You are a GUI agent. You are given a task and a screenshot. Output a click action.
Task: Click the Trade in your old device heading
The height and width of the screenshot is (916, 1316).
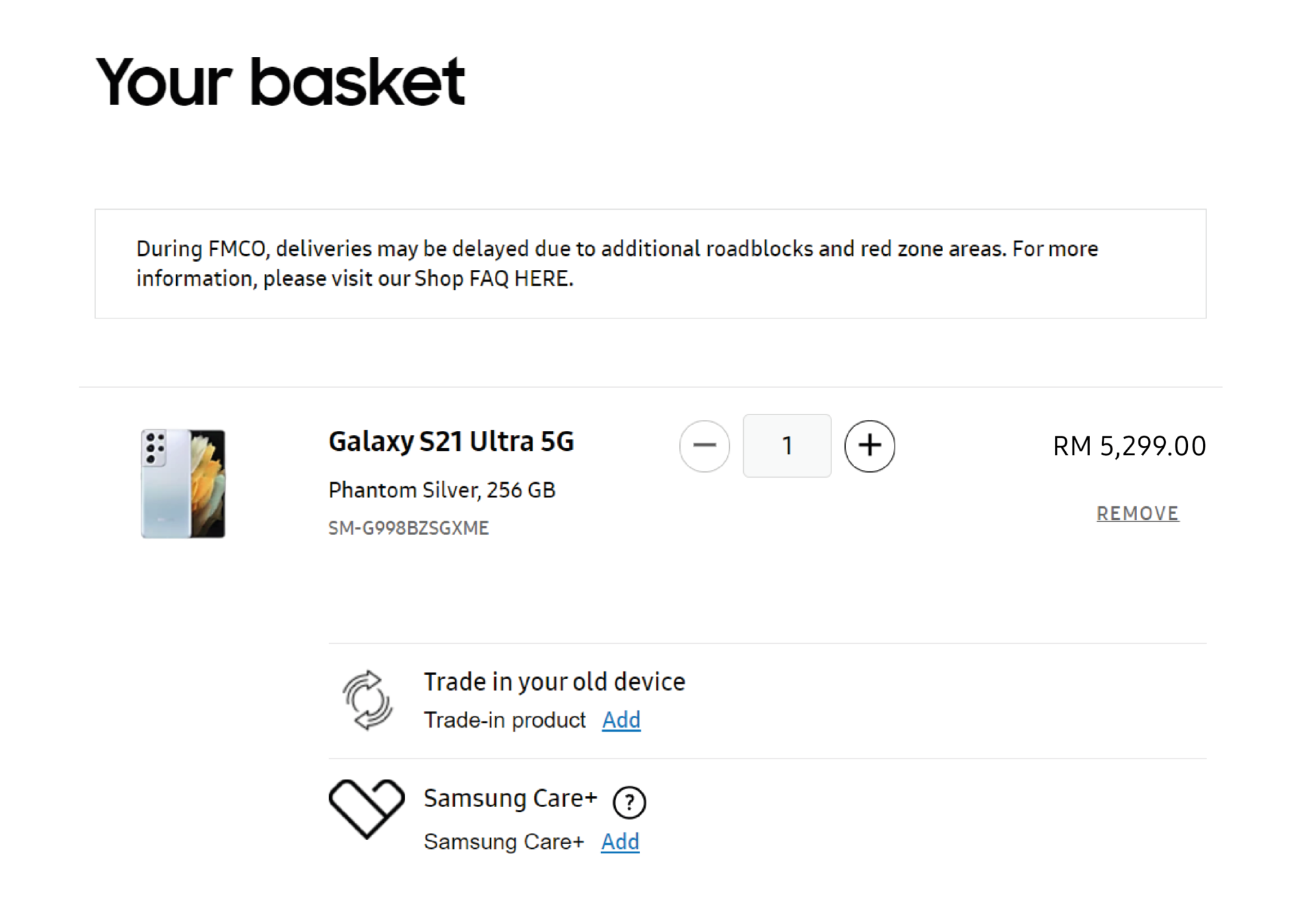(x=554, y=682)
